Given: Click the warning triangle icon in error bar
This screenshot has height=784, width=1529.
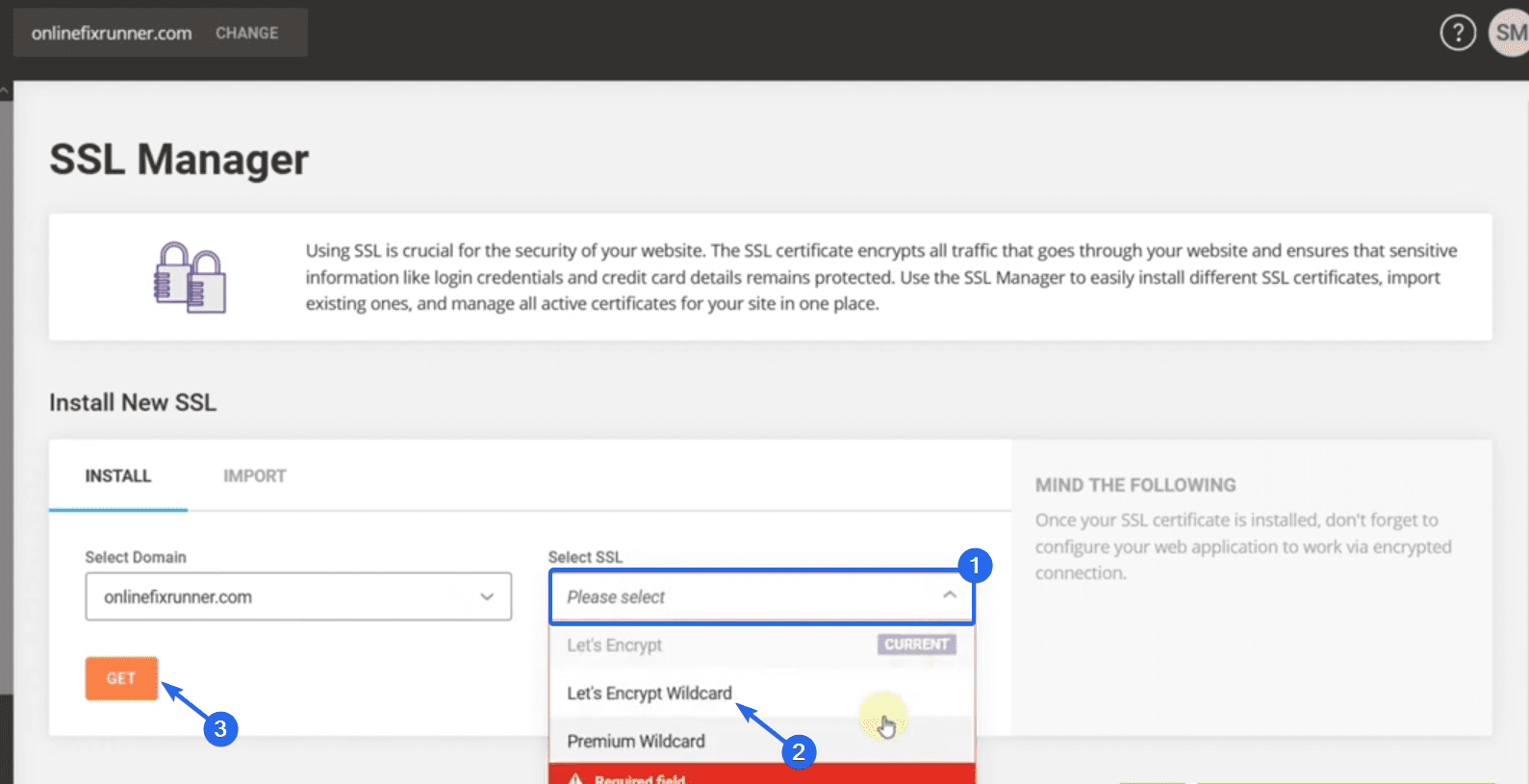Looking at the screenshot, I should coord(575,778).
